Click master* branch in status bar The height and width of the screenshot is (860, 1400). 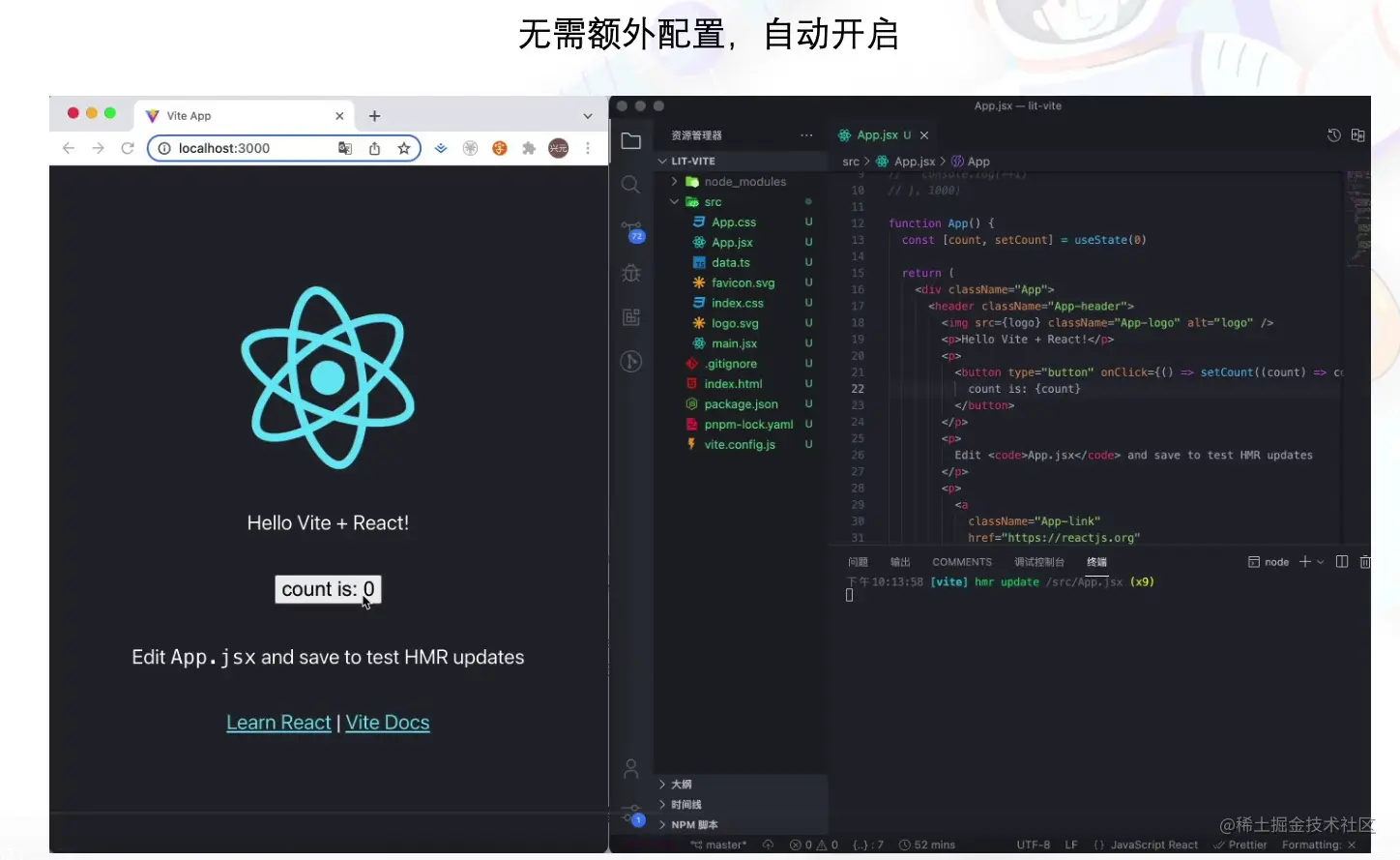tap(718, 845)
